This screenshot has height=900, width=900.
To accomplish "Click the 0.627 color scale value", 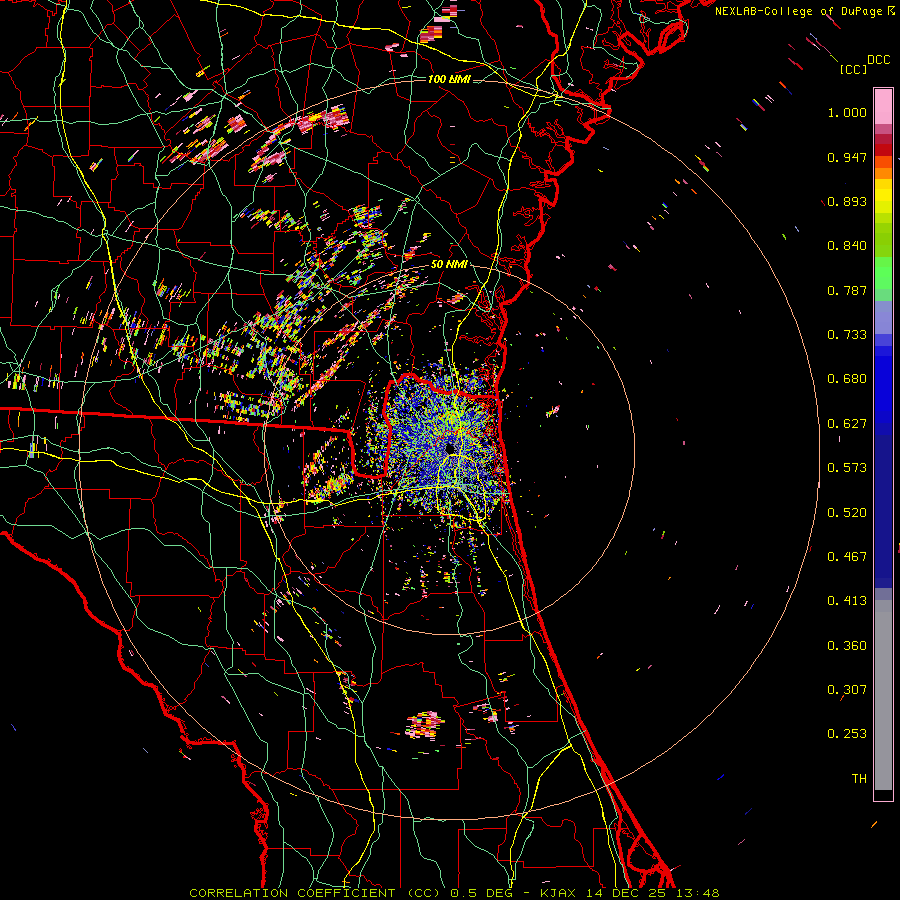I will 847,424.
